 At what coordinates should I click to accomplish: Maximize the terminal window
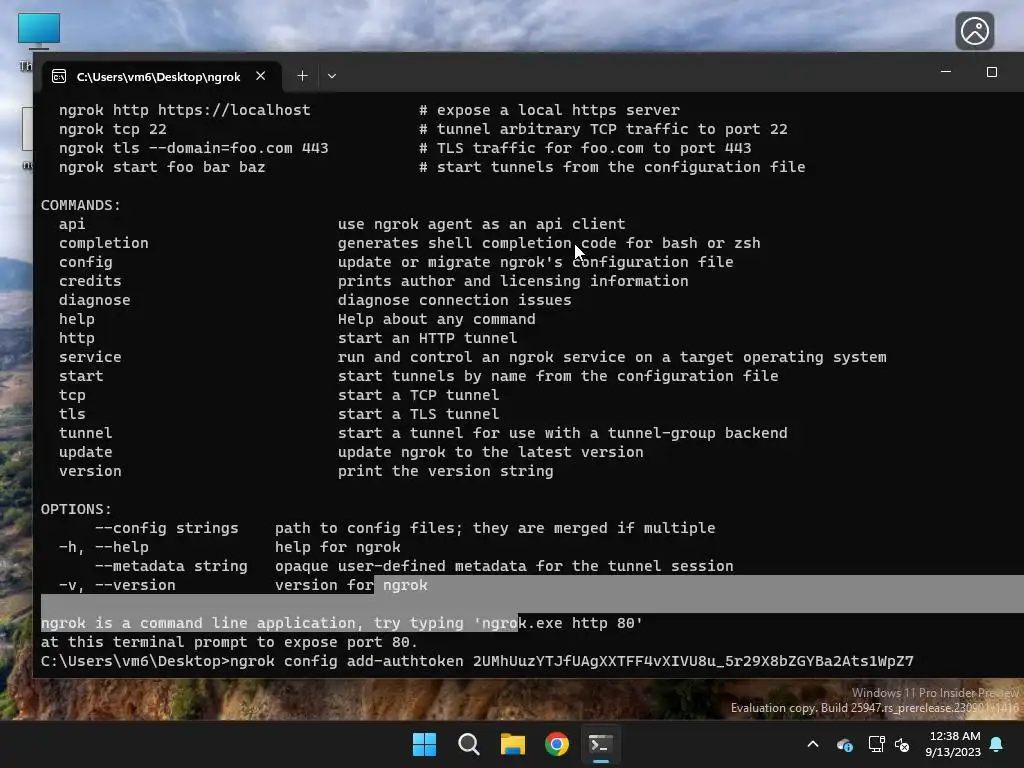pos(991,71)
